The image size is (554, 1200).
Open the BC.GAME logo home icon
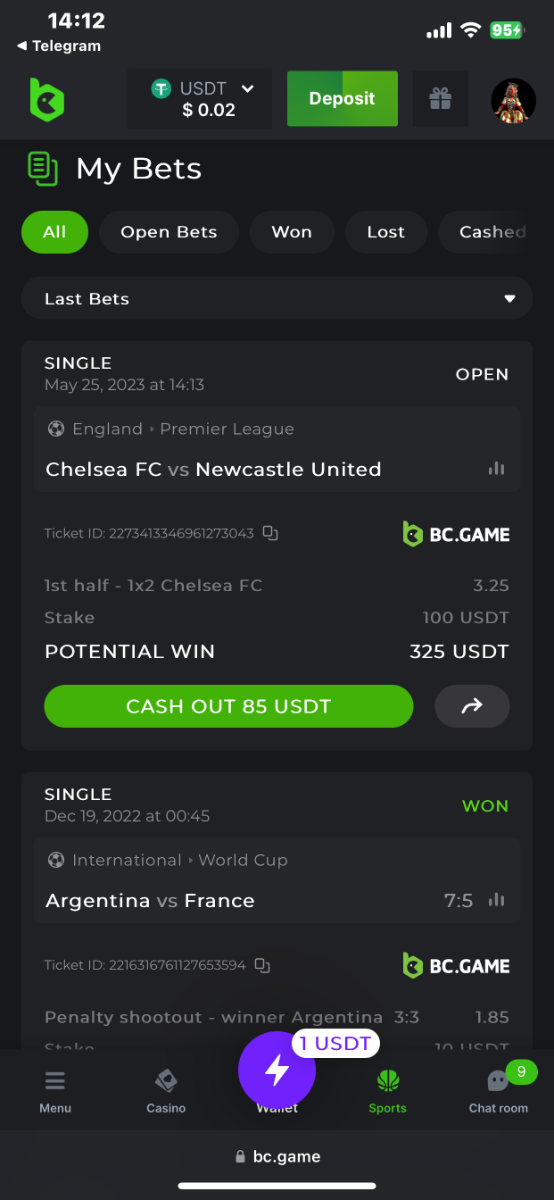(46, 99)
